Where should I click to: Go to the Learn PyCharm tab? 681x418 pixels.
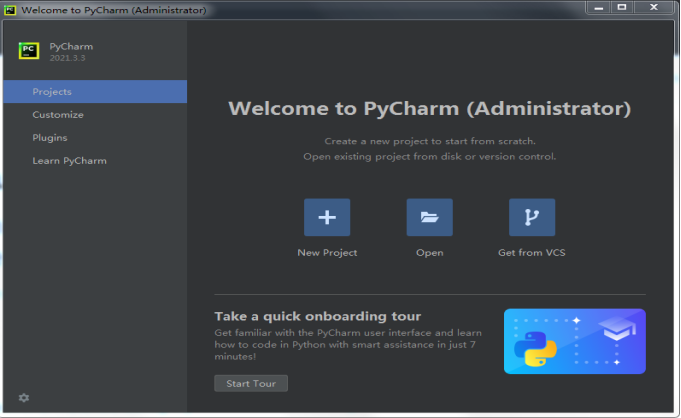[x=95, y=161]
